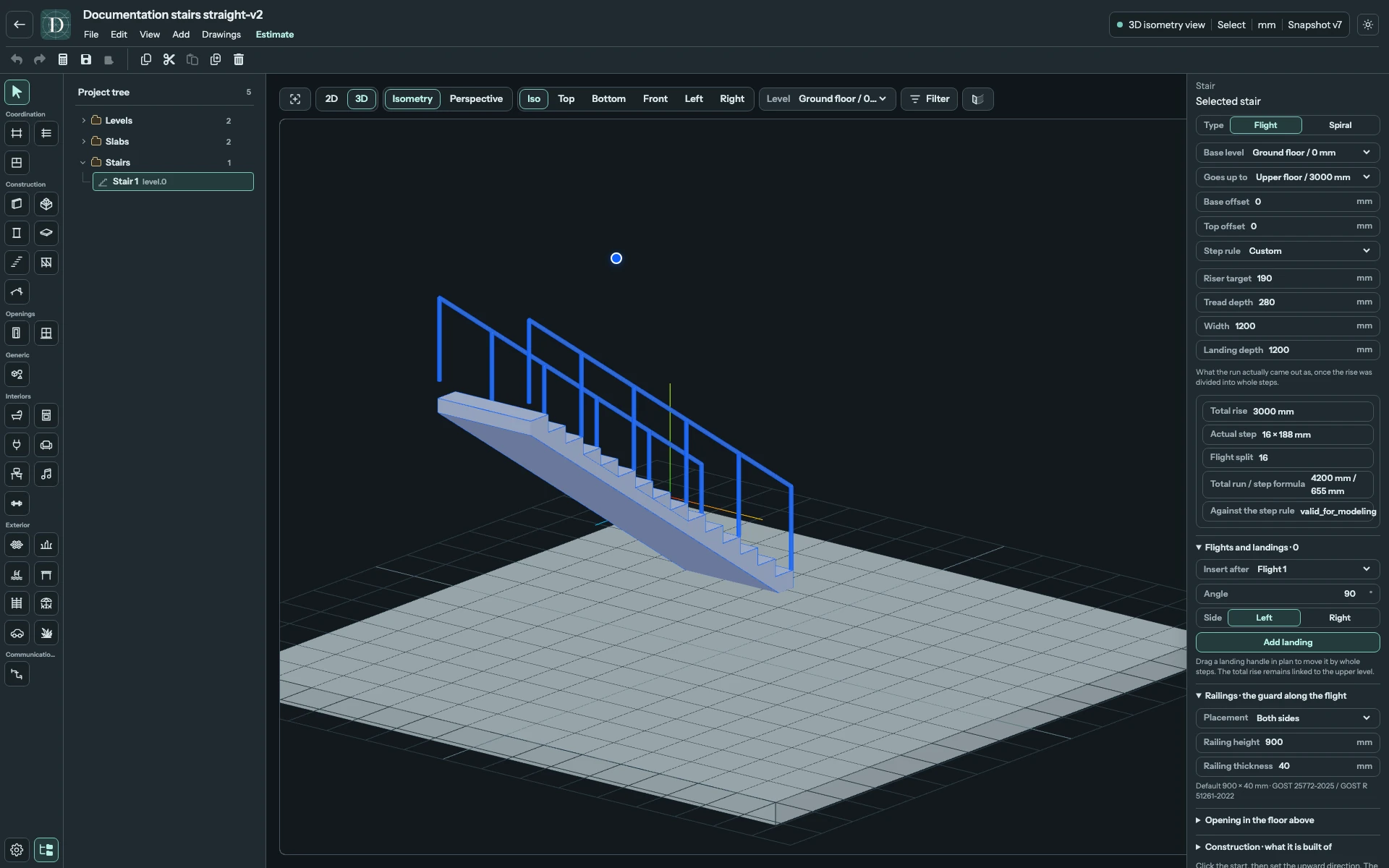The height and width of the screenshot is (868, 1389).
Task: Open the Goes up to dropdown
Action: (x=1288, y=177)
